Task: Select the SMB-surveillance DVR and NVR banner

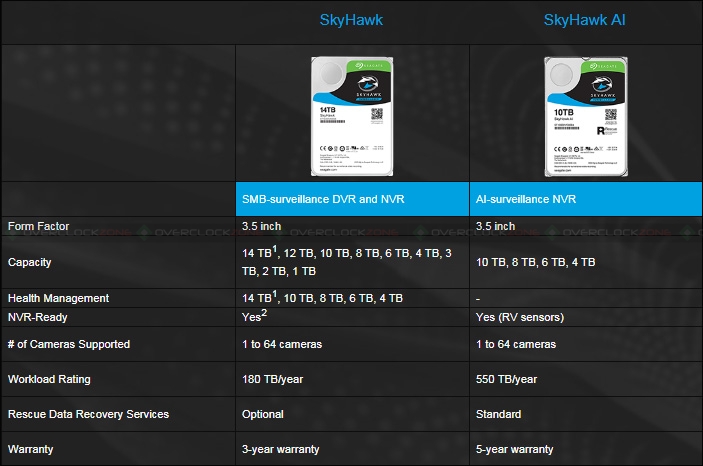Action: (352, 199)
